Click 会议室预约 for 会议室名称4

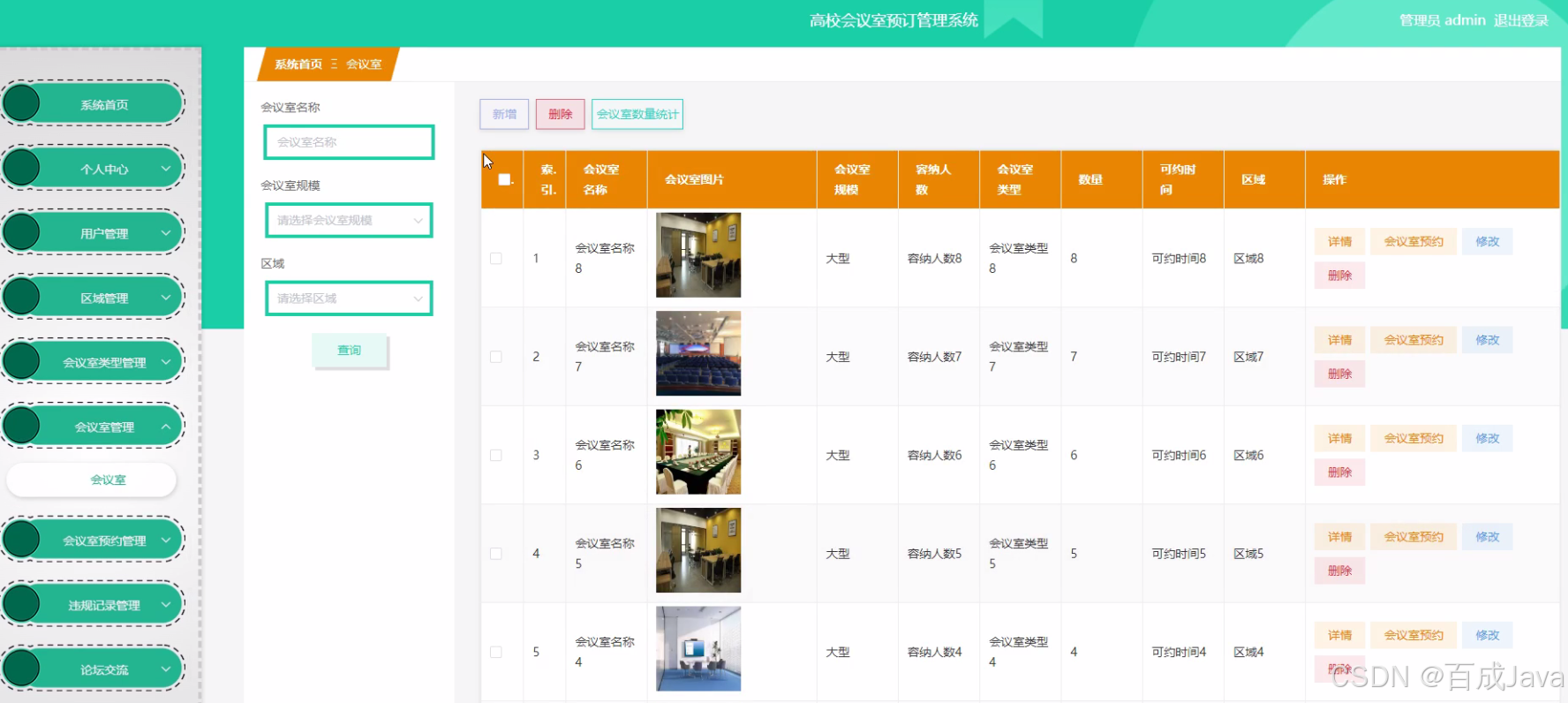click(x=1413, y=635)
